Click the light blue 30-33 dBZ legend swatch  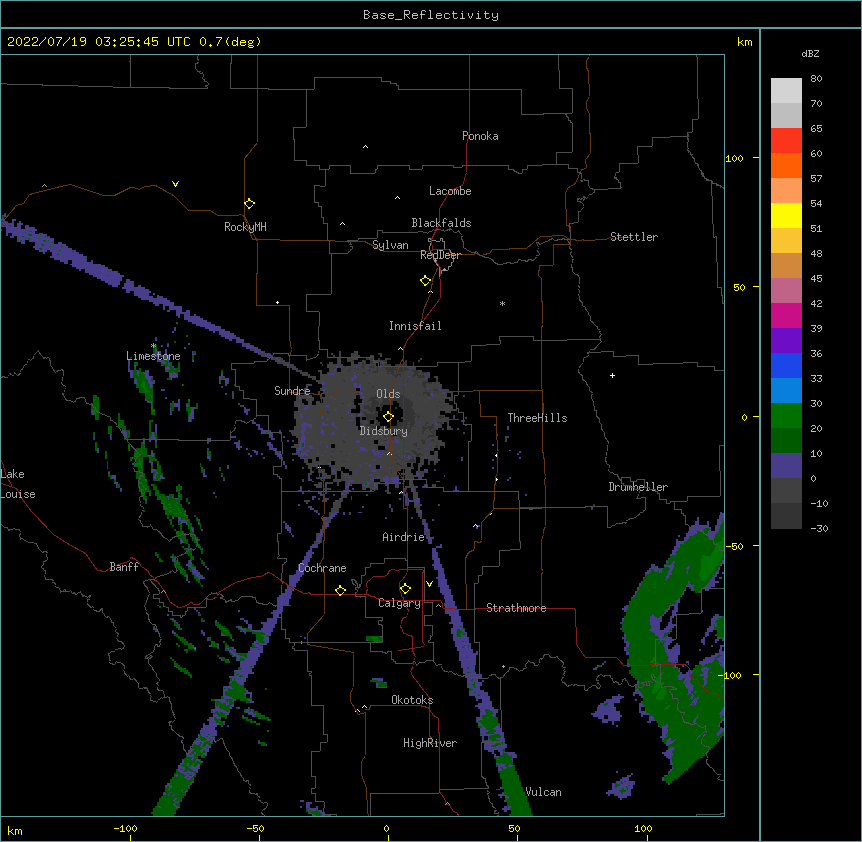click(786, 391)
